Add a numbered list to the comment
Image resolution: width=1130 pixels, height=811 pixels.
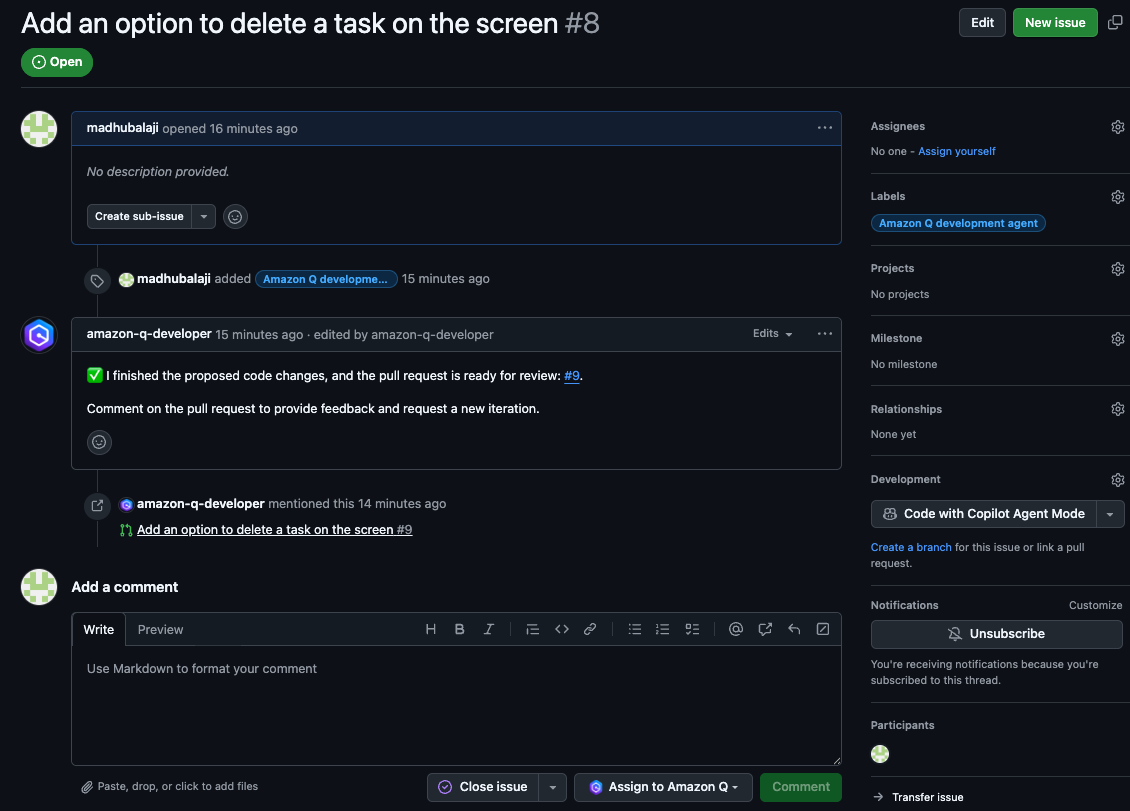[663, 629]
